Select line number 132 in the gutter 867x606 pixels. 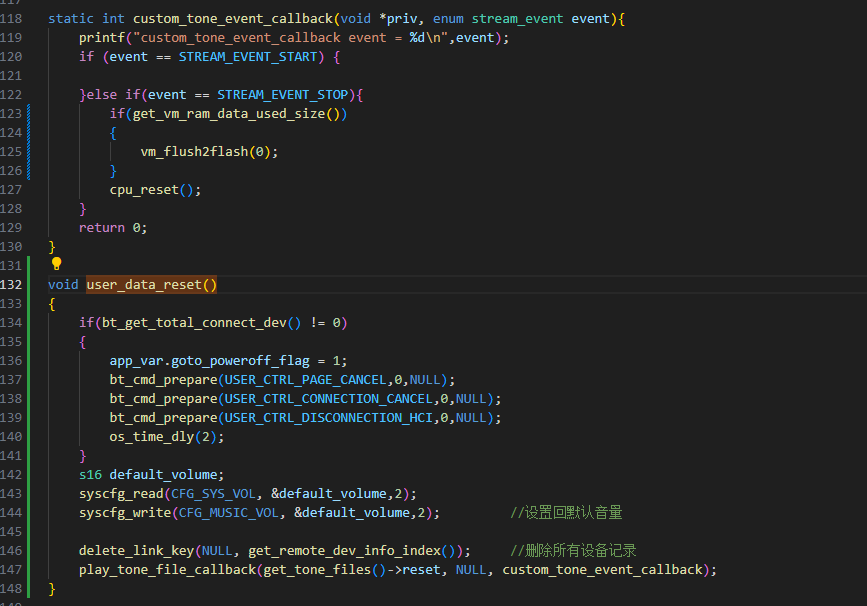[11, 285]
